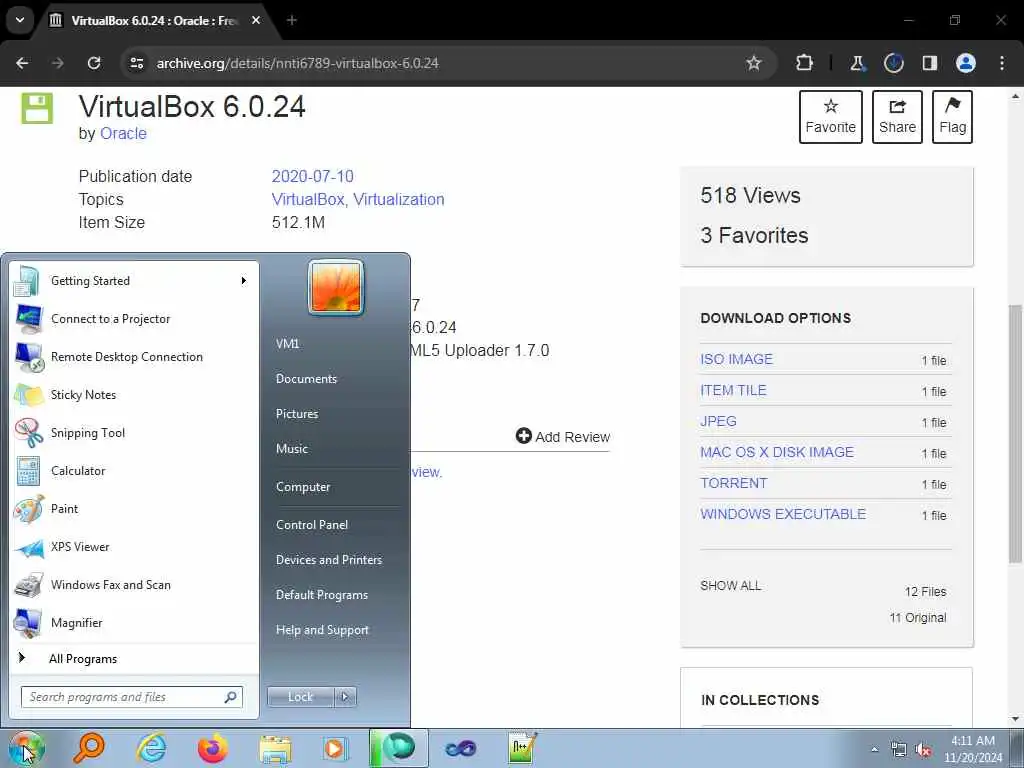
Task: Launch Calculator from Start menu
Action: pos(134,470)
